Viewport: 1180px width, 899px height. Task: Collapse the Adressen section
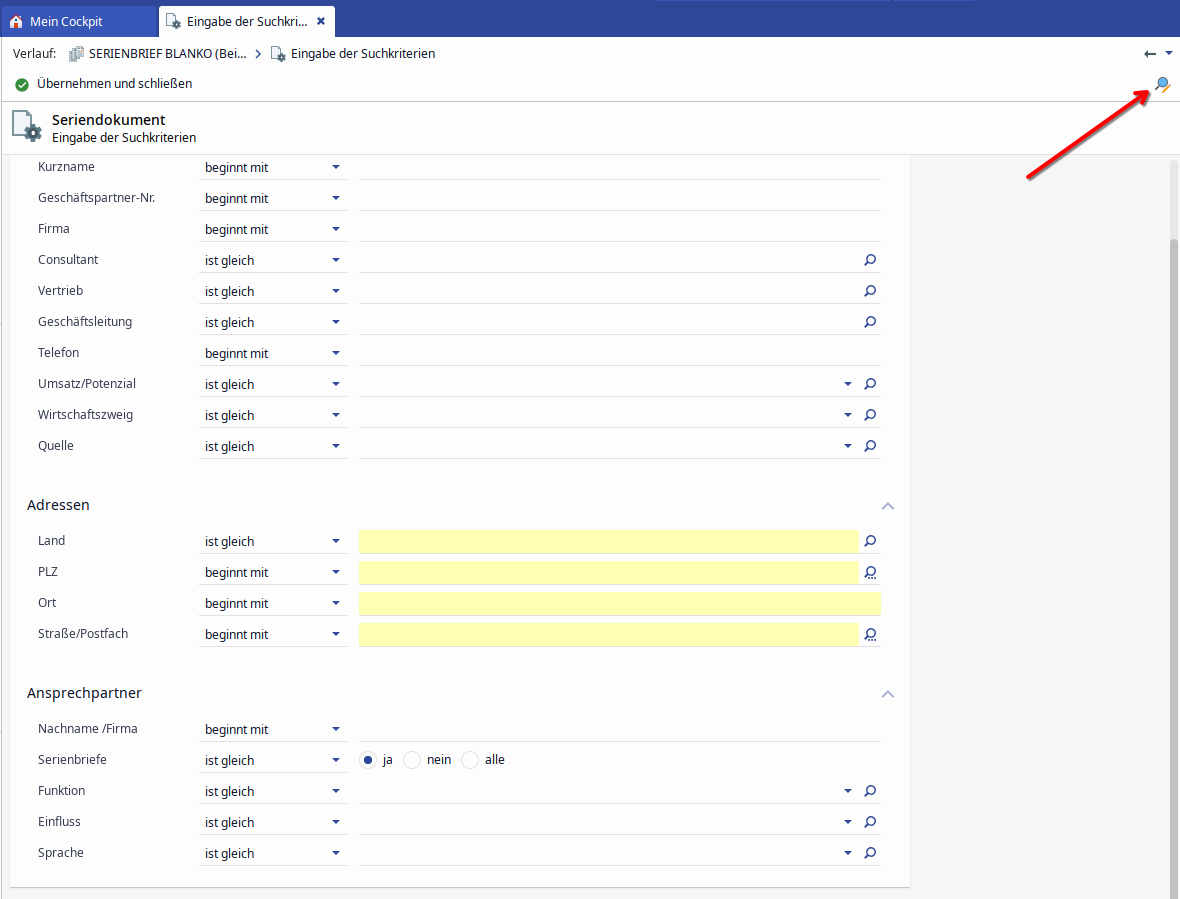tap(887, 506)
